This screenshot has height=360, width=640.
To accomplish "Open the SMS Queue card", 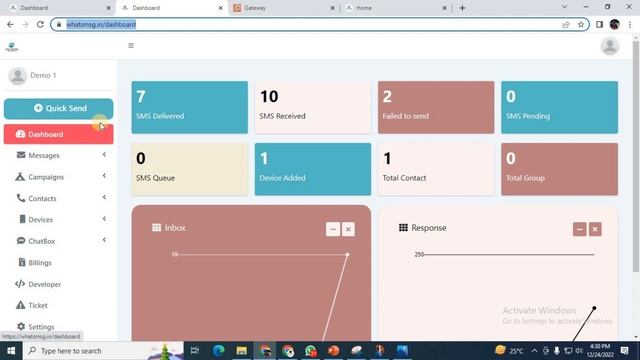I will (189, 169).
